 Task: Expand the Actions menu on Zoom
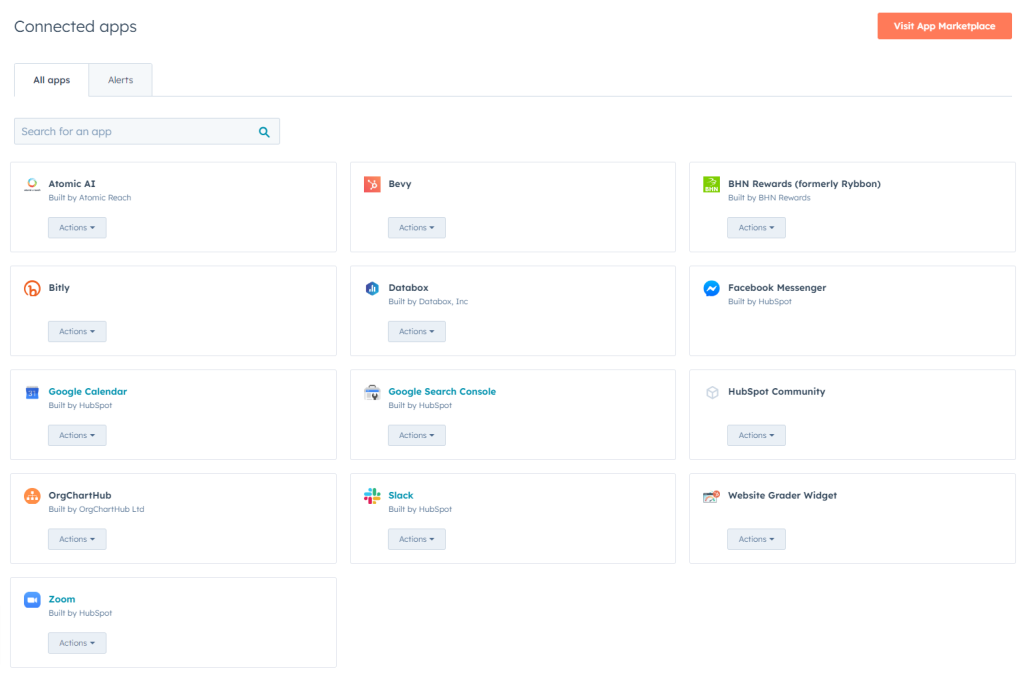tap(77, 643)
